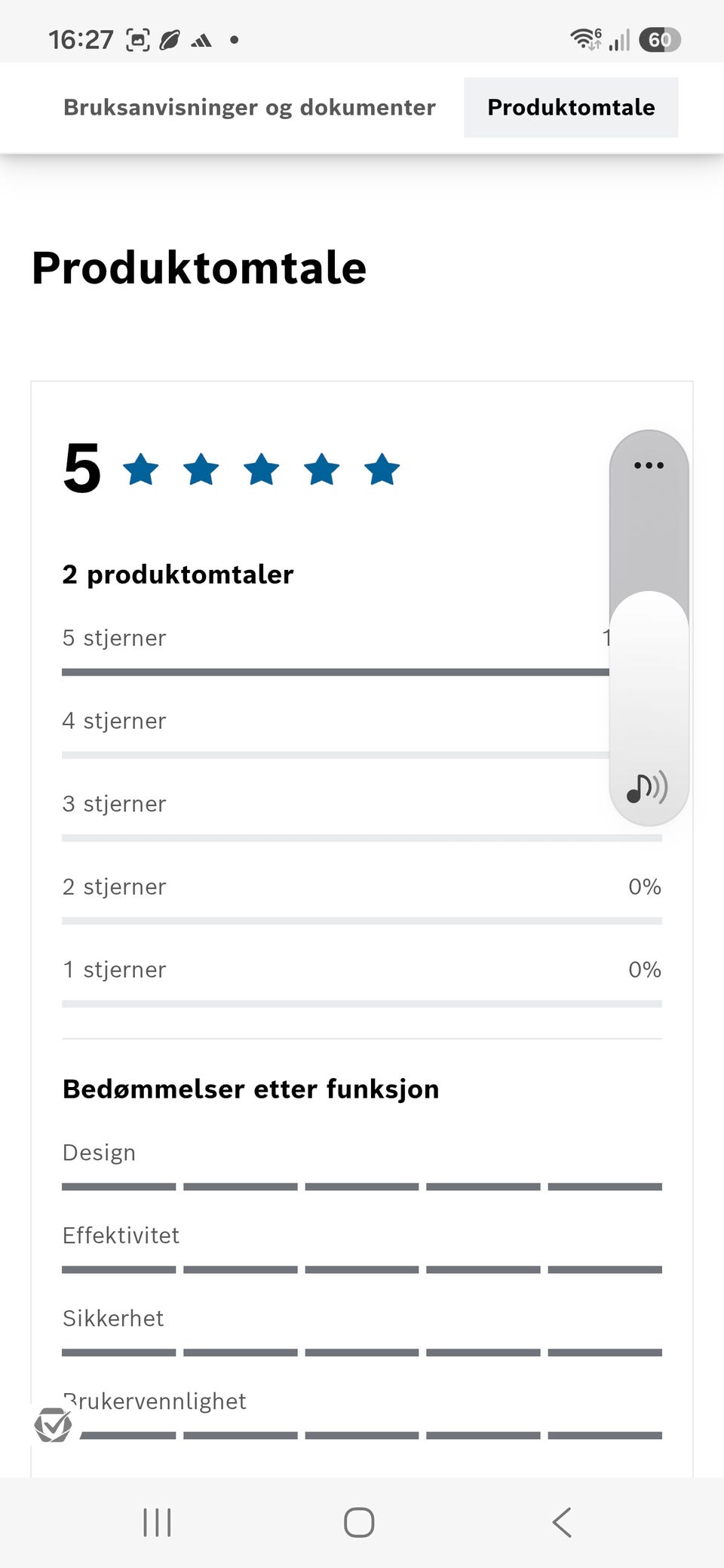
Task: Tap the Design rating bar
Action: pos(362,1187)
